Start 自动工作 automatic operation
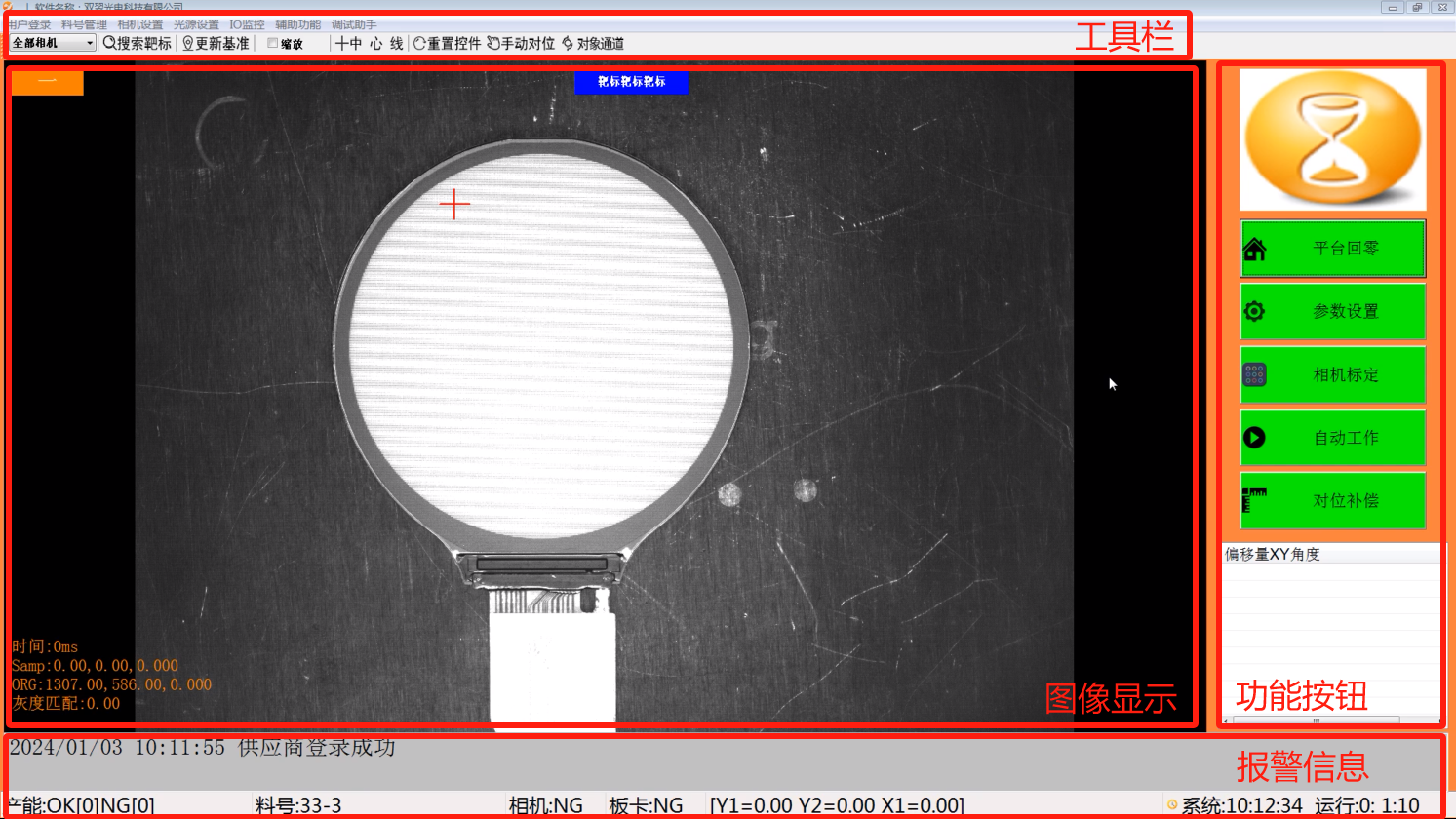The image size is (1456, 819). (x=1332, y=438)
